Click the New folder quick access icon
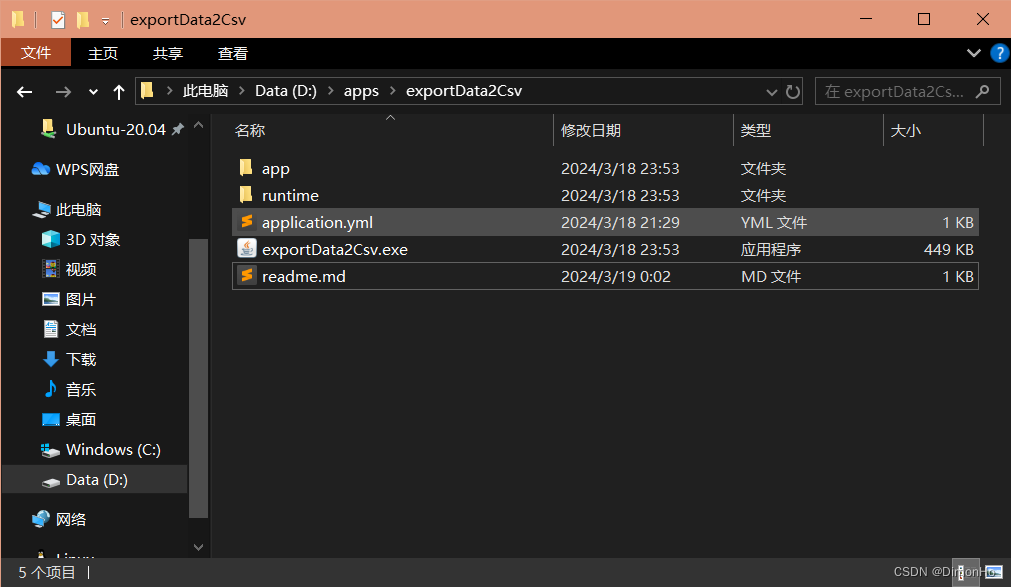This screenshot has width=1011, height=587. click(83, 19)
